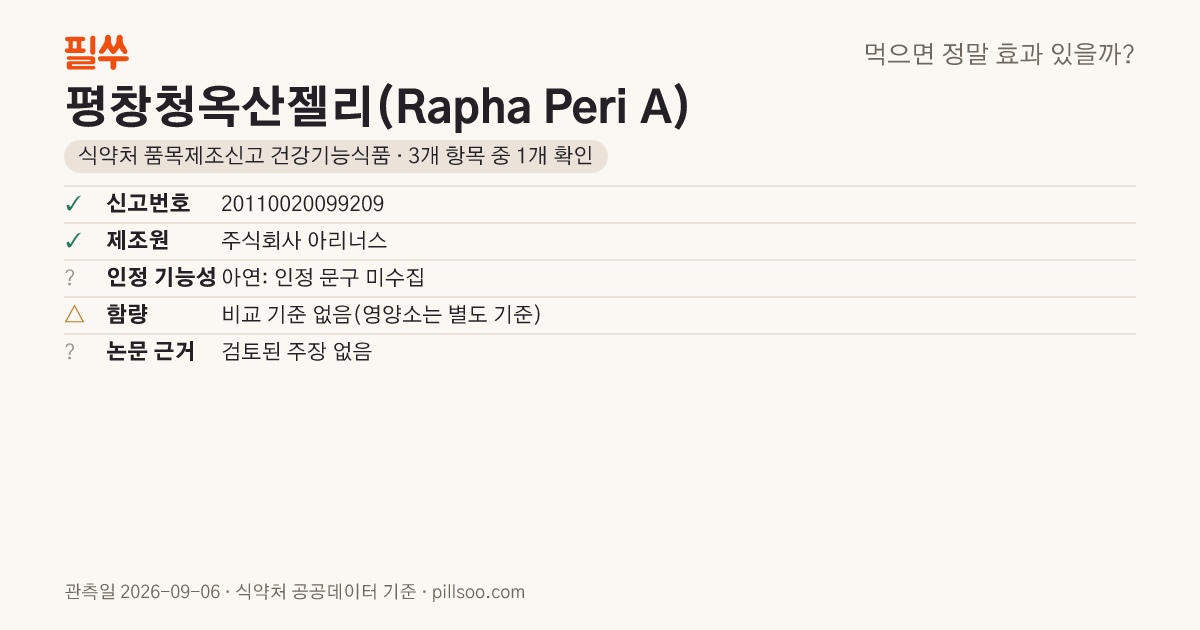The height and width of the screenshot is (630, 1200).
Task: Click the 신고번호 row label
Action: tap(148, 204)
